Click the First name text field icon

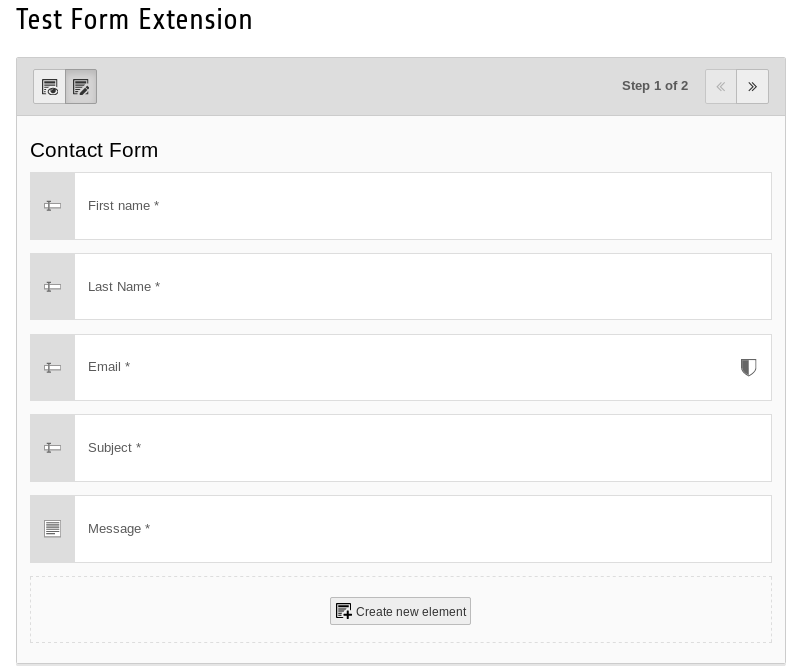click(53, 206)
